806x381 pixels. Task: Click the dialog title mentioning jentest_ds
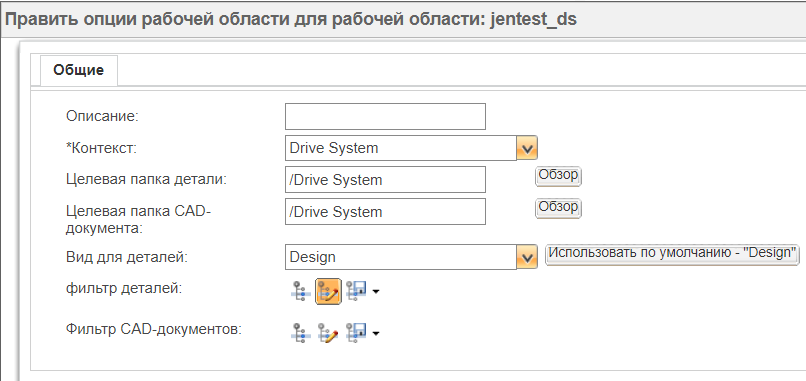coord(291,19)
